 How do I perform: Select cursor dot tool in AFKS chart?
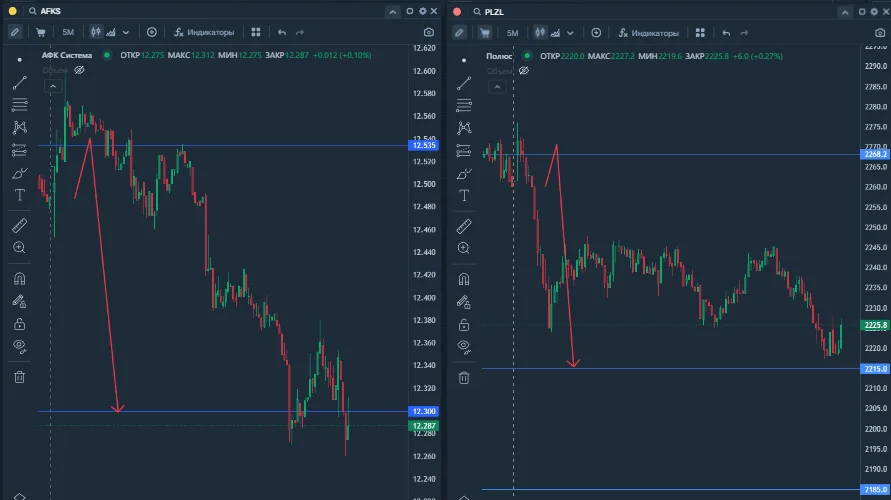[x=19, y=60]
